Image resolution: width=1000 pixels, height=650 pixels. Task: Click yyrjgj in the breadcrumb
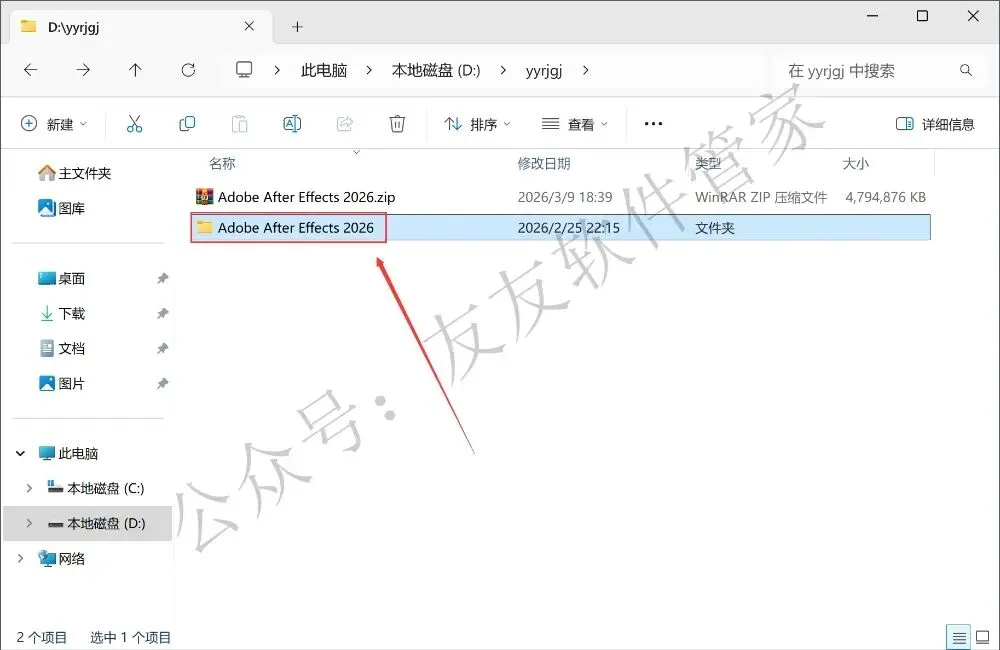[544, 70]
